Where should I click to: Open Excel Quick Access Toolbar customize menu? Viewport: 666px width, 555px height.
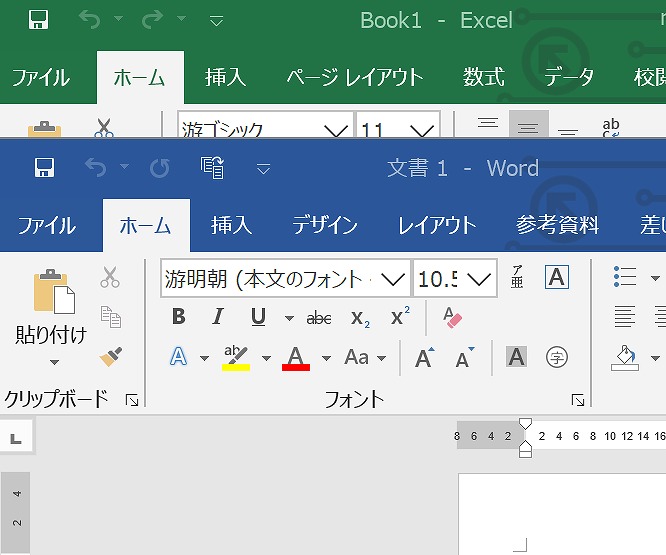[x=217, y=20]
